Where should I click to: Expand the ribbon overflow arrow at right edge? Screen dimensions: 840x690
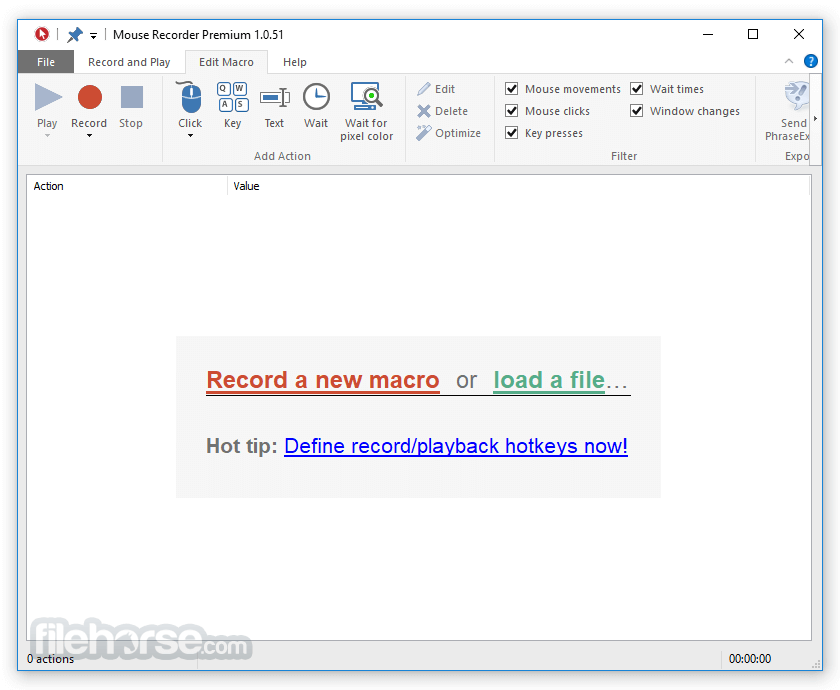pos(815,118)
